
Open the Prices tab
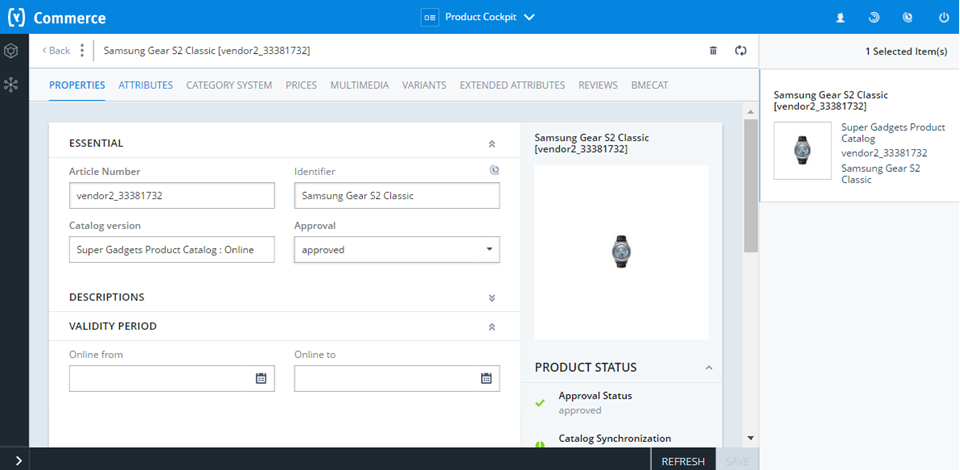[x=301, y=85]
